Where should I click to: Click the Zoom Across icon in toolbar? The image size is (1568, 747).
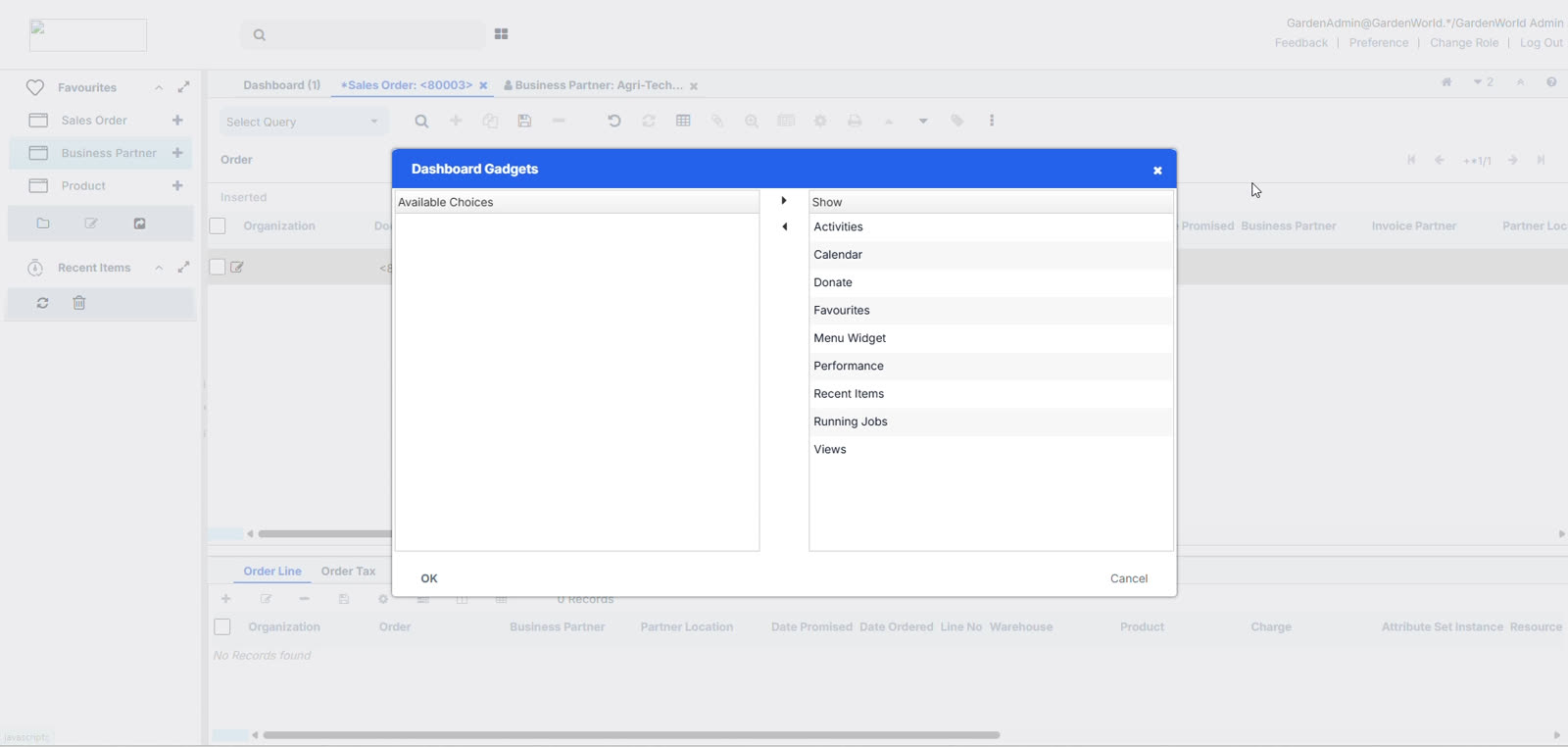pos(752,121)
